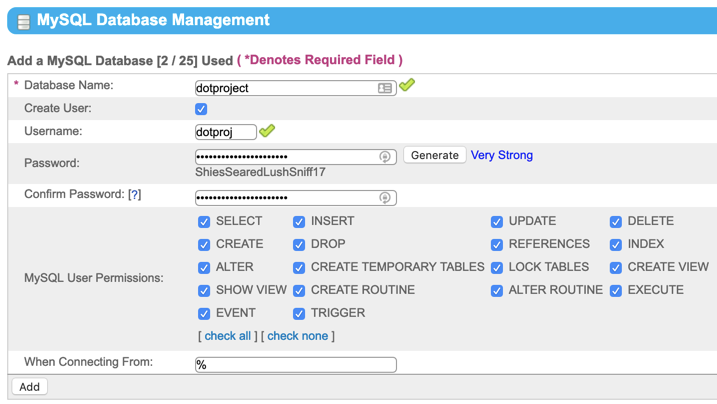This screenshot has width=717, height=404.
Task: Uncheck the CREATE TEMPORARY TABLES permission
Action: [299, 268]
